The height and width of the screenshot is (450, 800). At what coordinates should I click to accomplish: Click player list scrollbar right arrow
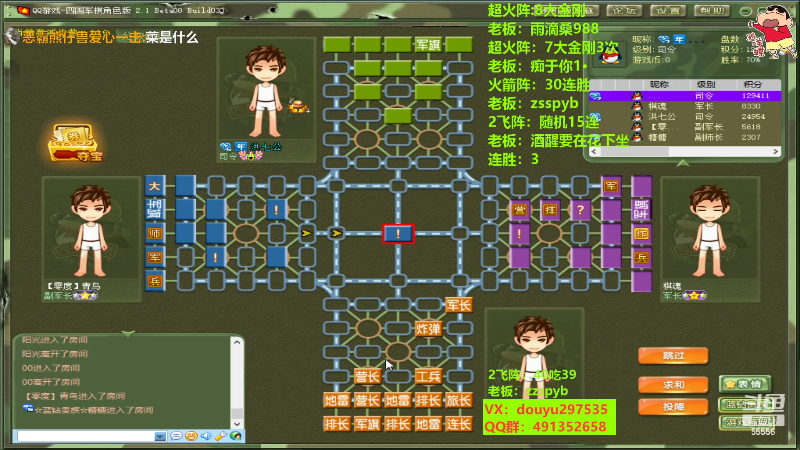(x=776, y=152)
